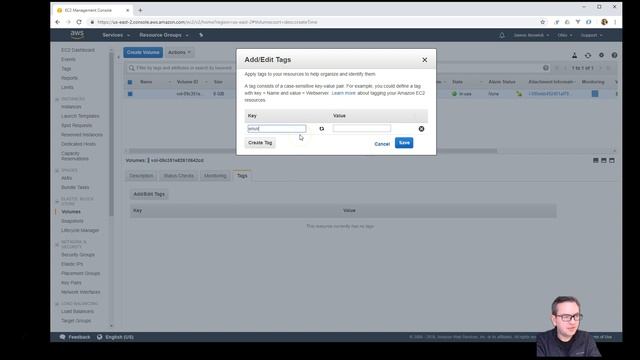The width and height of the screenshot is (640, 360).
Task: Open Elastic IPs in the sidebar
Action: click(x=72, y=264)
